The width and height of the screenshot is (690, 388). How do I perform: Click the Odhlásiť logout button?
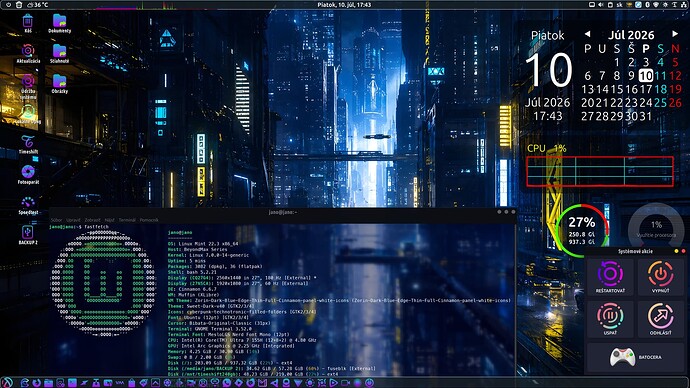click(x=661, y=319)
